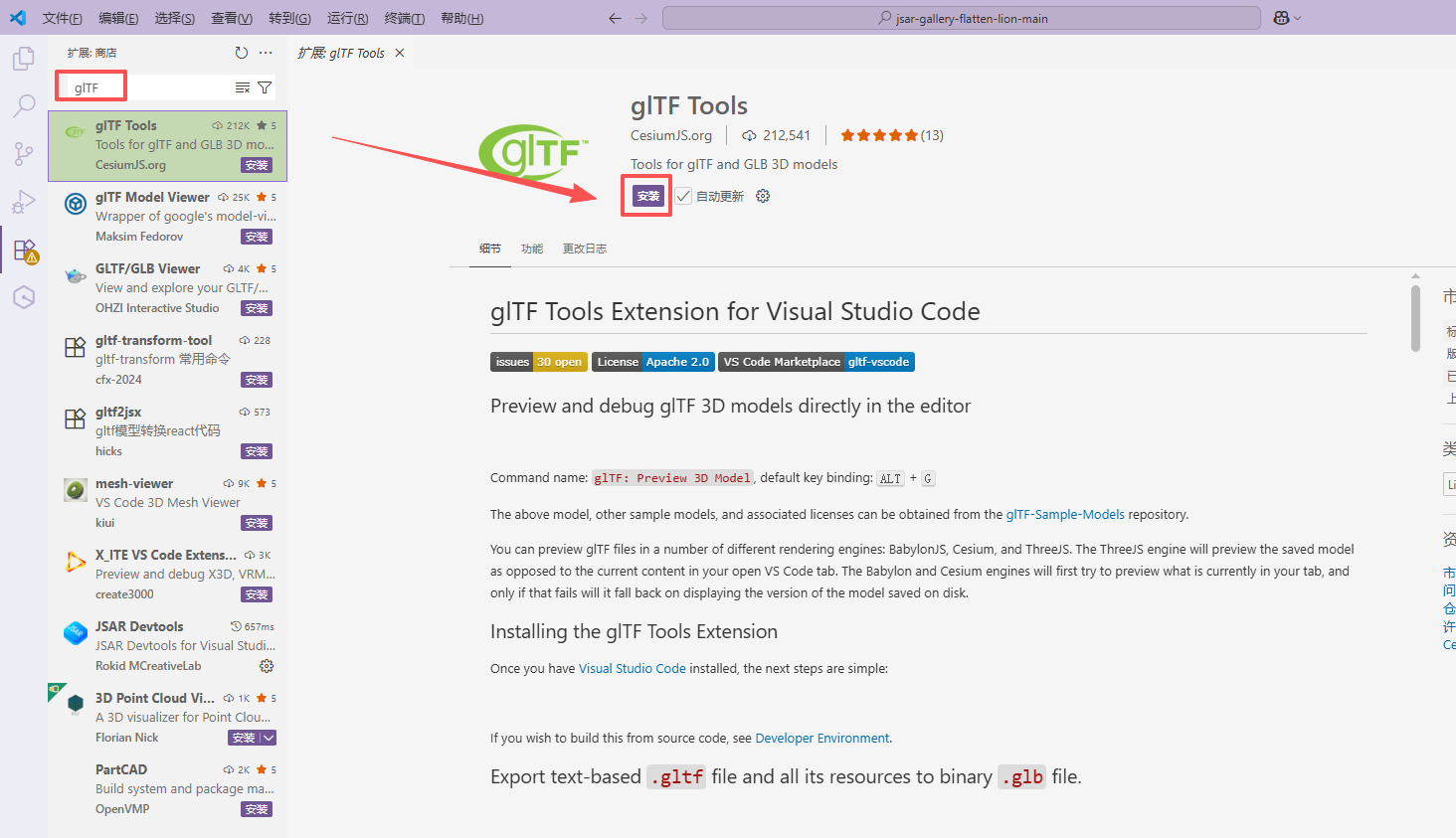Go forward with the navigation arrow
This screenshot has height=838, width=1456.
[x=640, y=18]
